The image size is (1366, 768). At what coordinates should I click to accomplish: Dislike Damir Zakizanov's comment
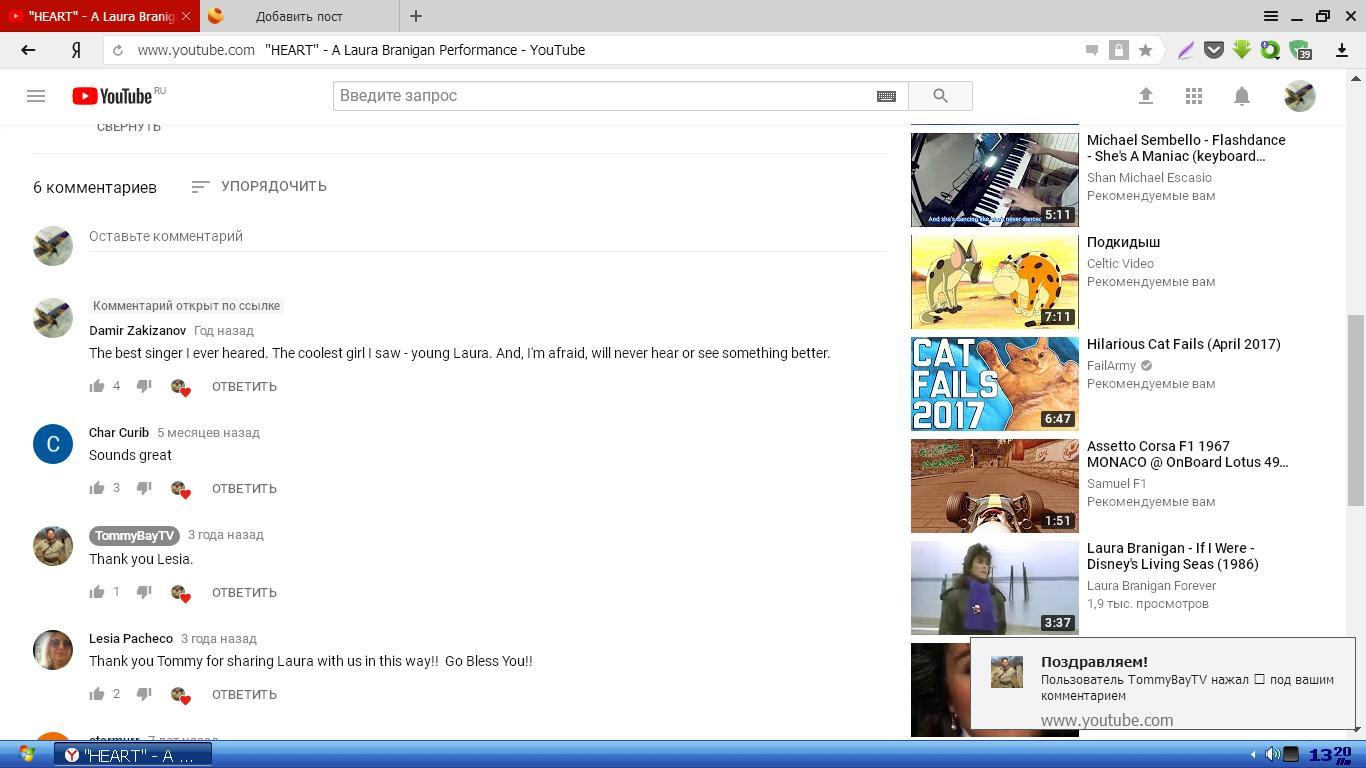point(144,386)
